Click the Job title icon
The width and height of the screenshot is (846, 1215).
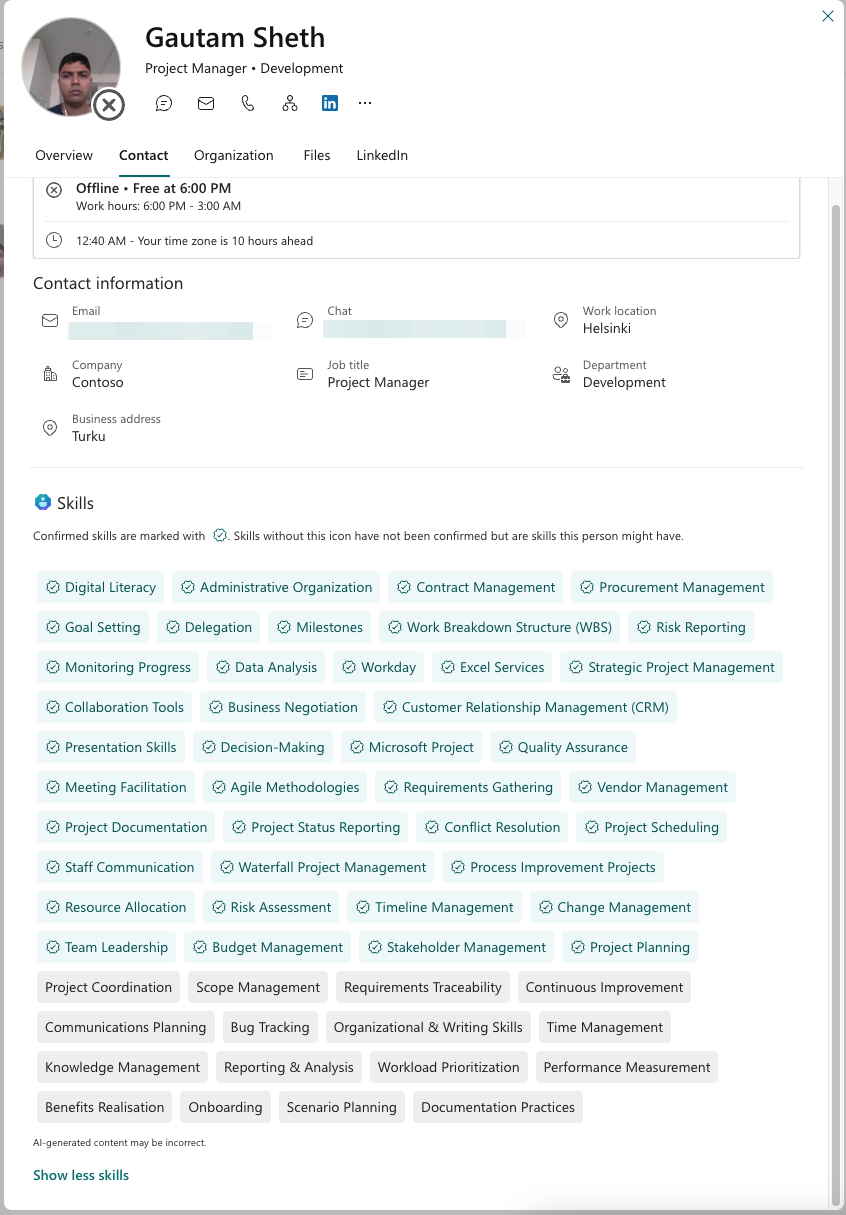coord(305,374)
